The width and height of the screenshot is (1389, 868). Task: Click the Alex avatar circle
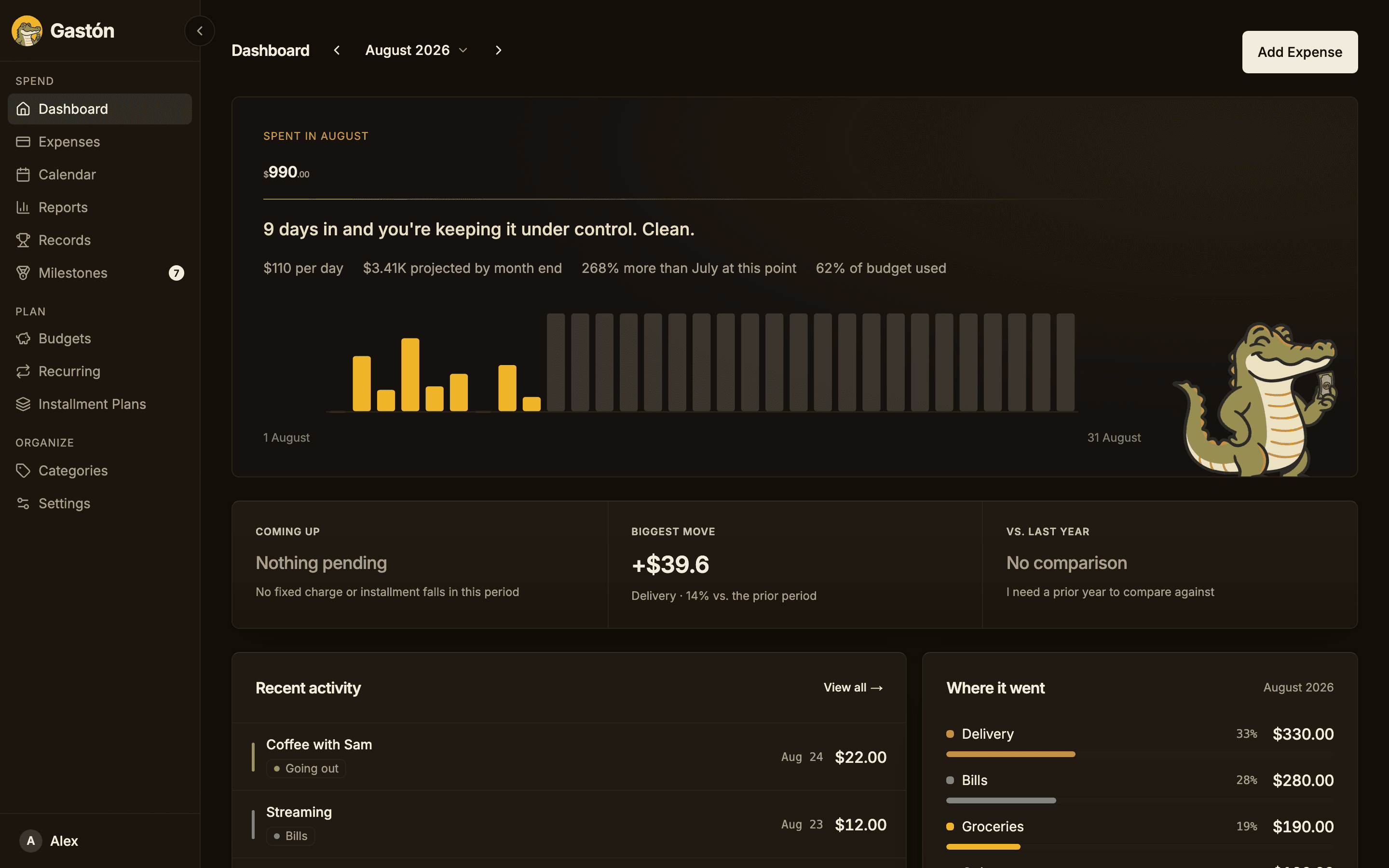tap(30, 841)
